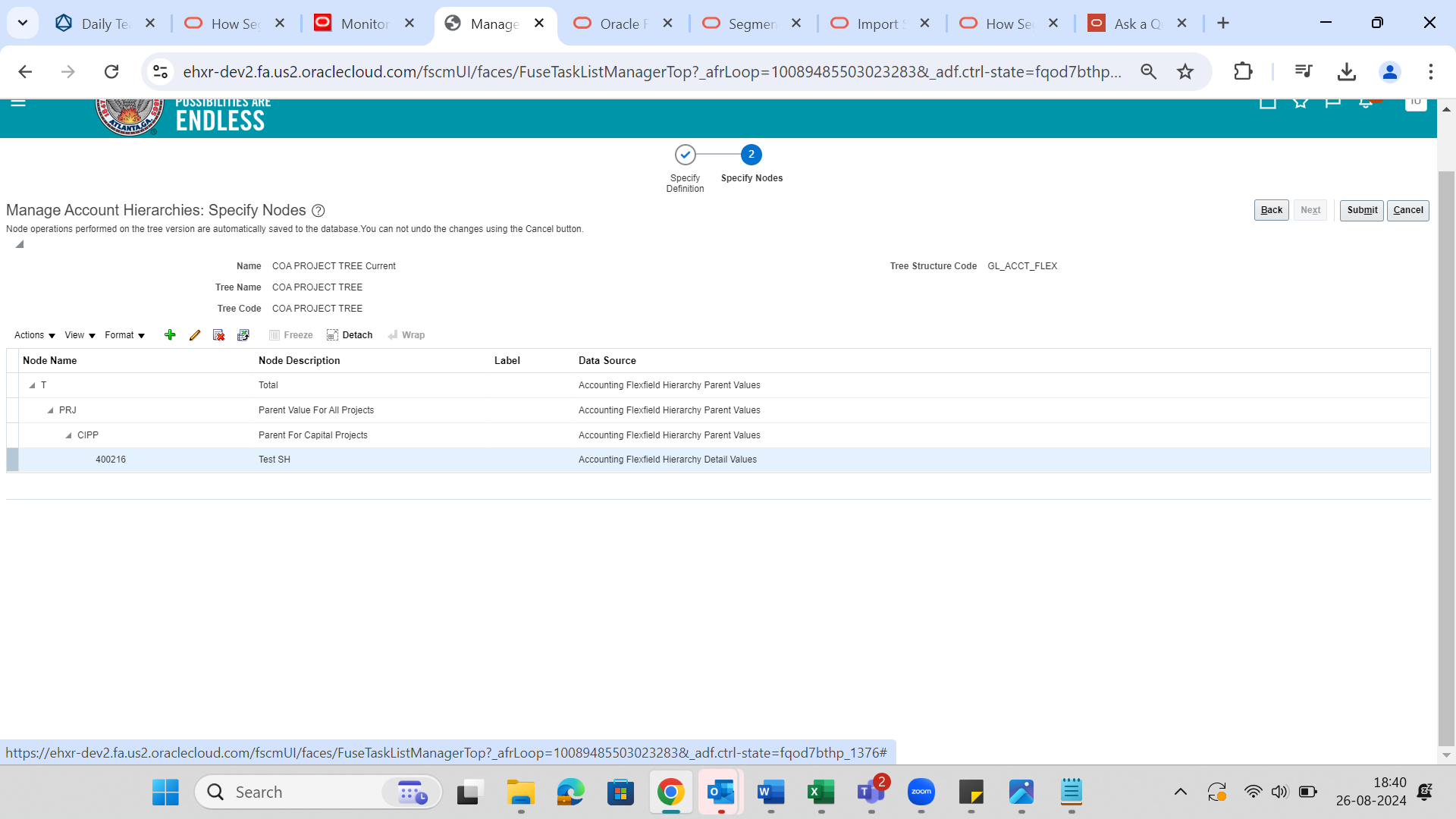The width and height of the screenshot is (1456, 819).
Task: Open media controls icon in Chrome toolbar
Action: [x=1304, y=72]
